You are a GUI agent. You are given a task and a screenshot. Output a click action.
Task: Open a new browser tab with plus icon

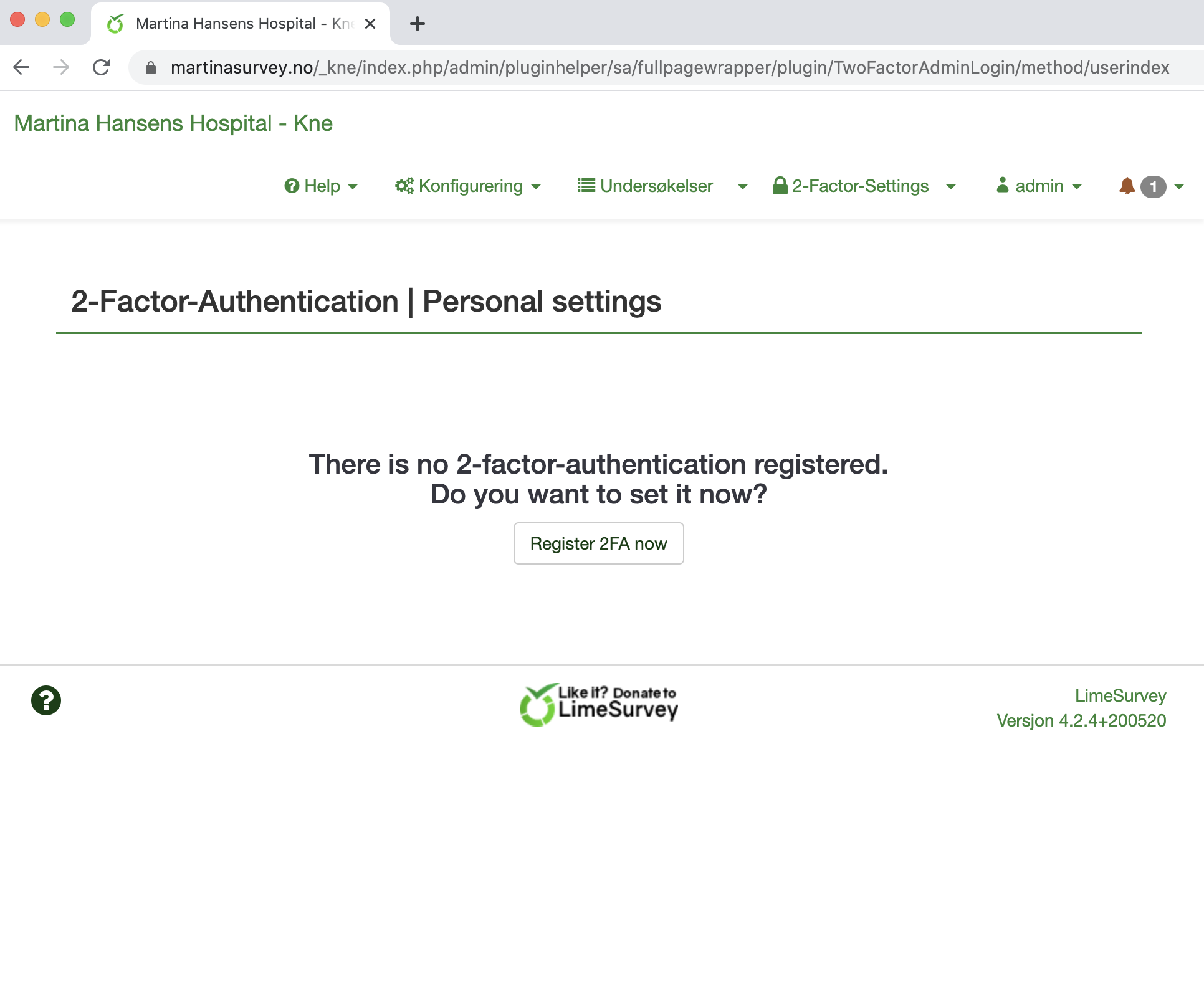[x=417, y=24]
